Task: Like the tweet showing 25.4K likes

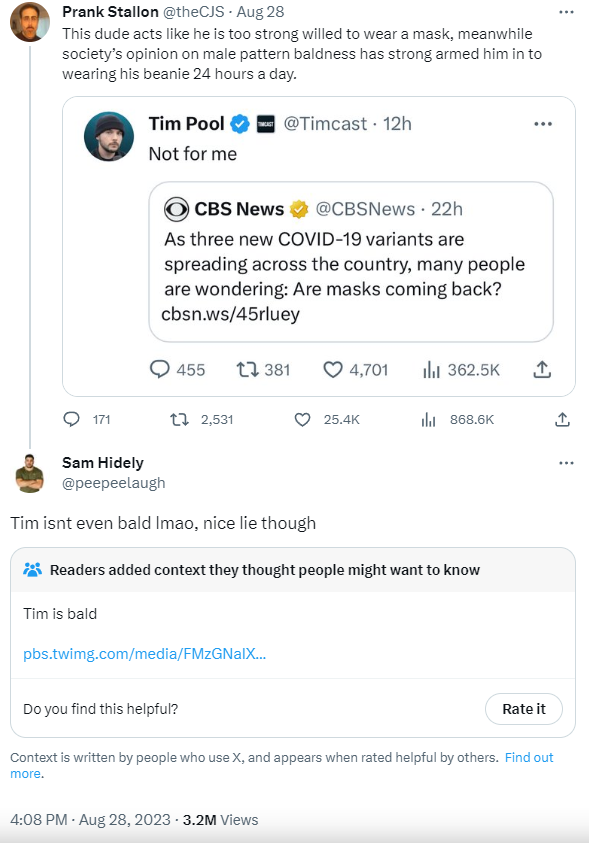Action: (303, 419)
